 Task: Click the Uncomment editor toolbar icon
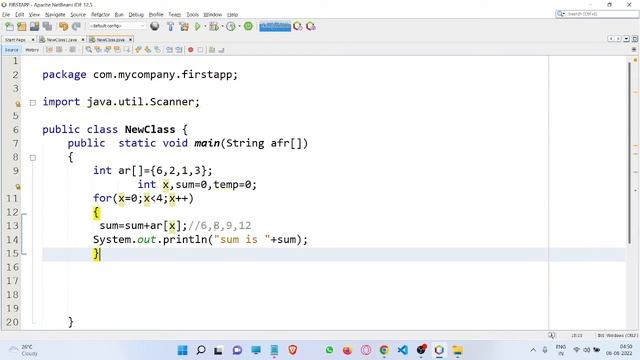(222, 50)
